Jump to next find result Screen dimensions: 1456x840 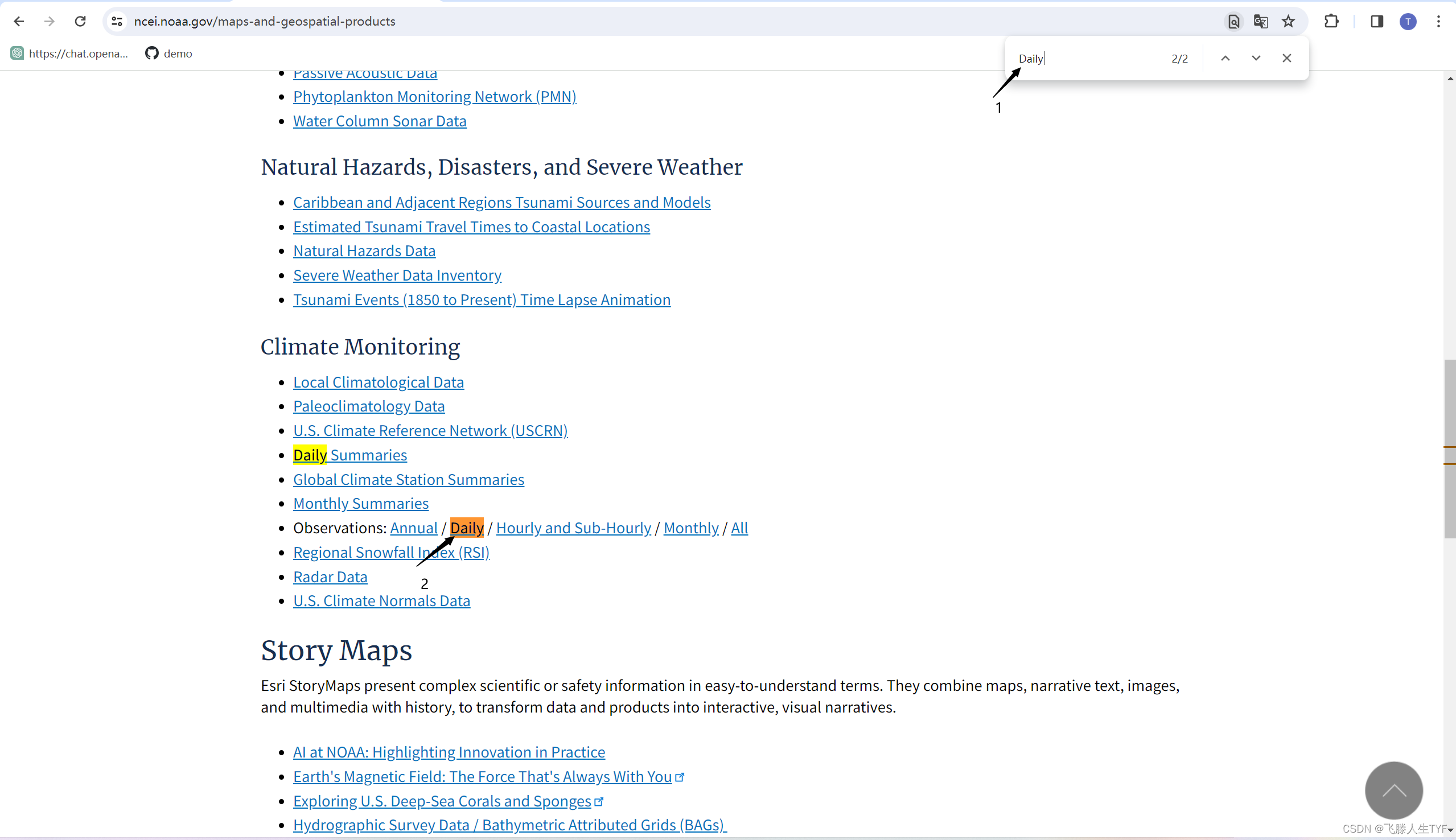[x=1256, y=58]
